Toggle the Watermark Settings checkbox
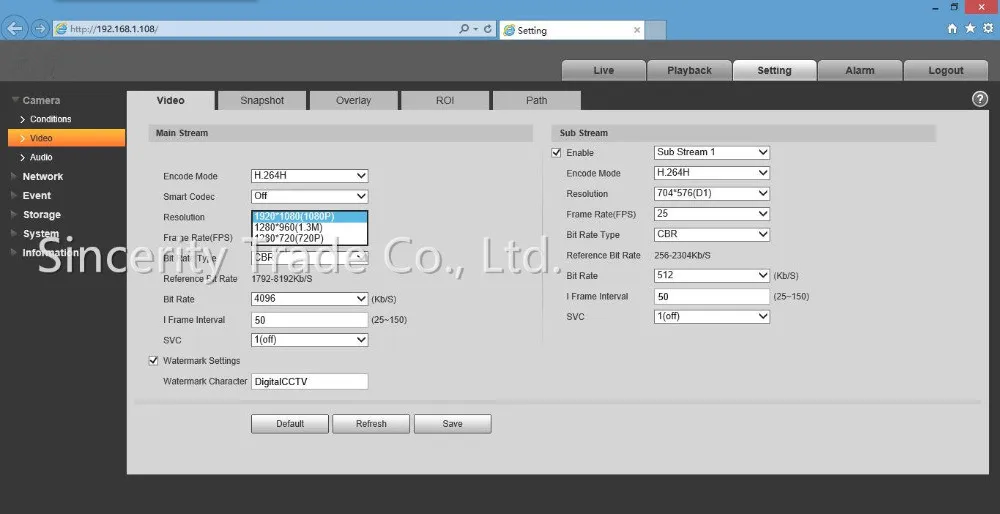1000x514 pixels. (153, 361)
